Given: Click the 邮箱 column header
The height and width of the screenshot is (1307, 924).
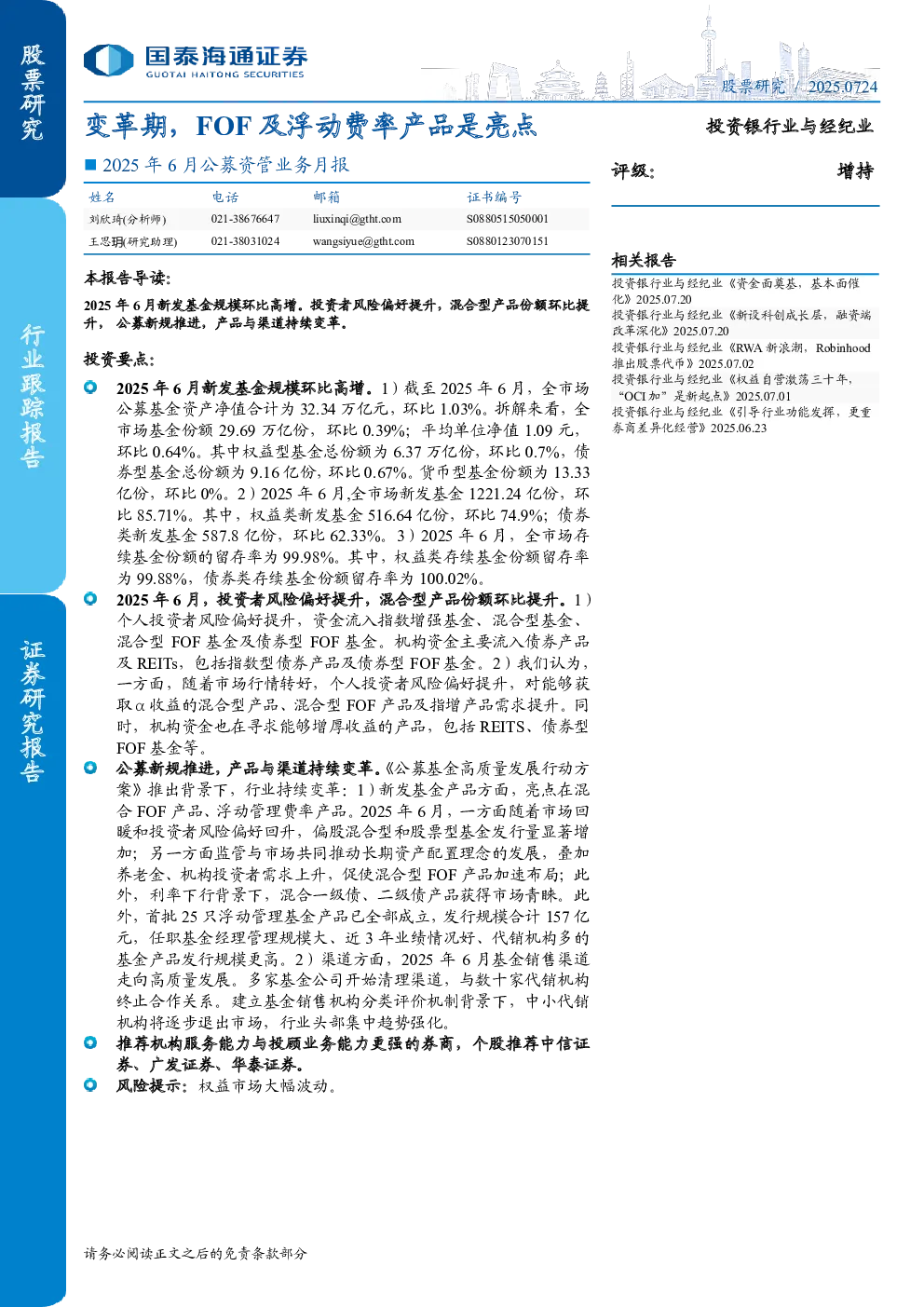Looking at the screenshot, I should point(327,197).
